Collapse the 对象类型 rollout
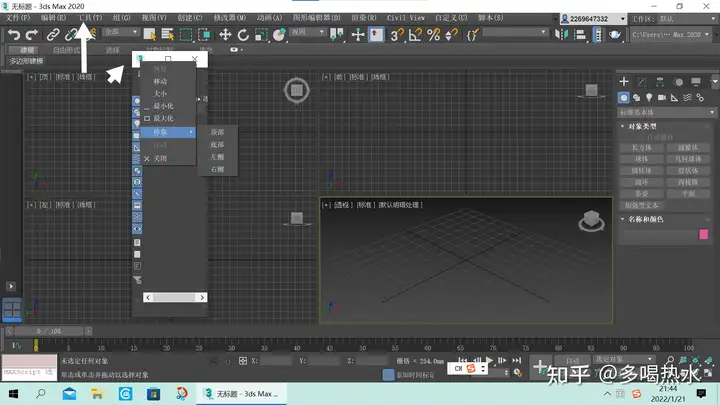The height and width of the screenshot is (405, 720). coord(642,126)
